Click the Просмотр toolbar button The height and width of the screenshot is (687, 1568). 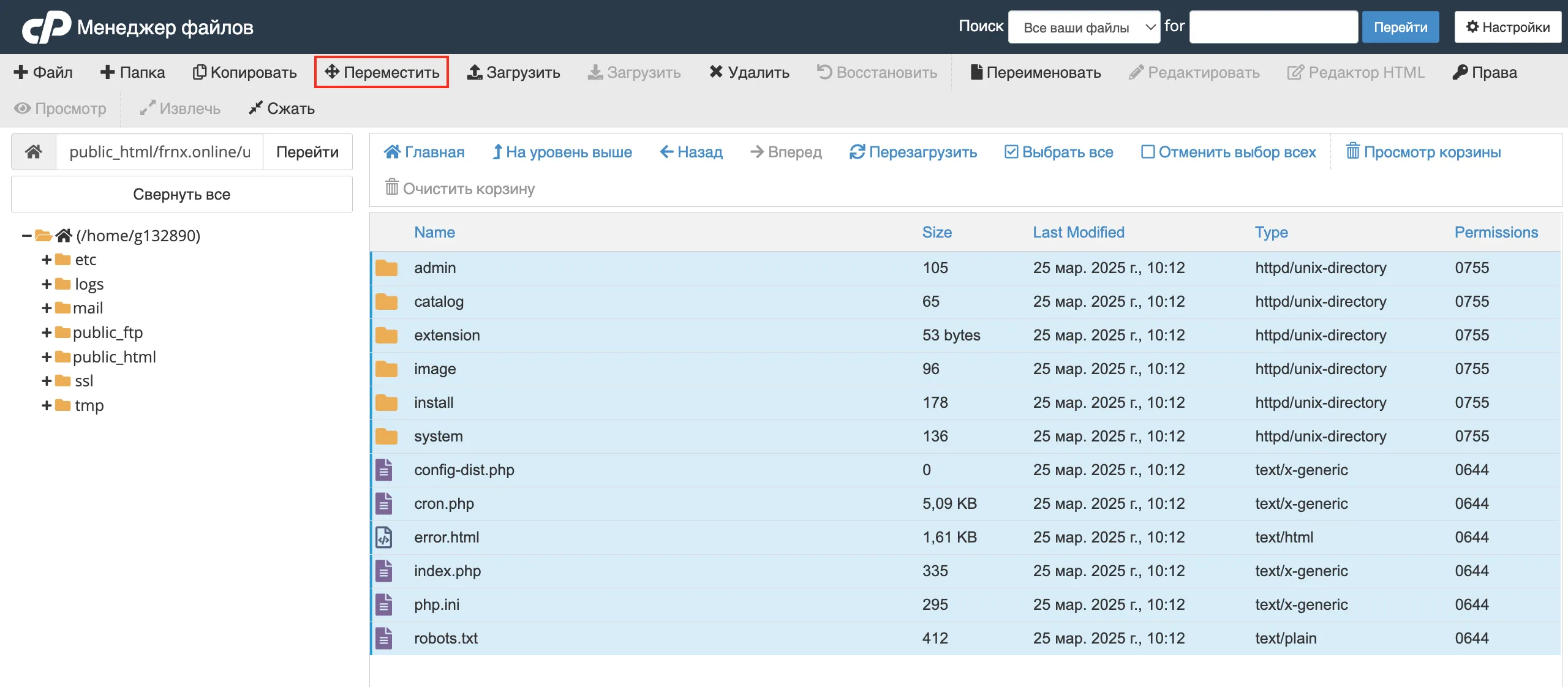pyautogui.click(x=60, y=108)
